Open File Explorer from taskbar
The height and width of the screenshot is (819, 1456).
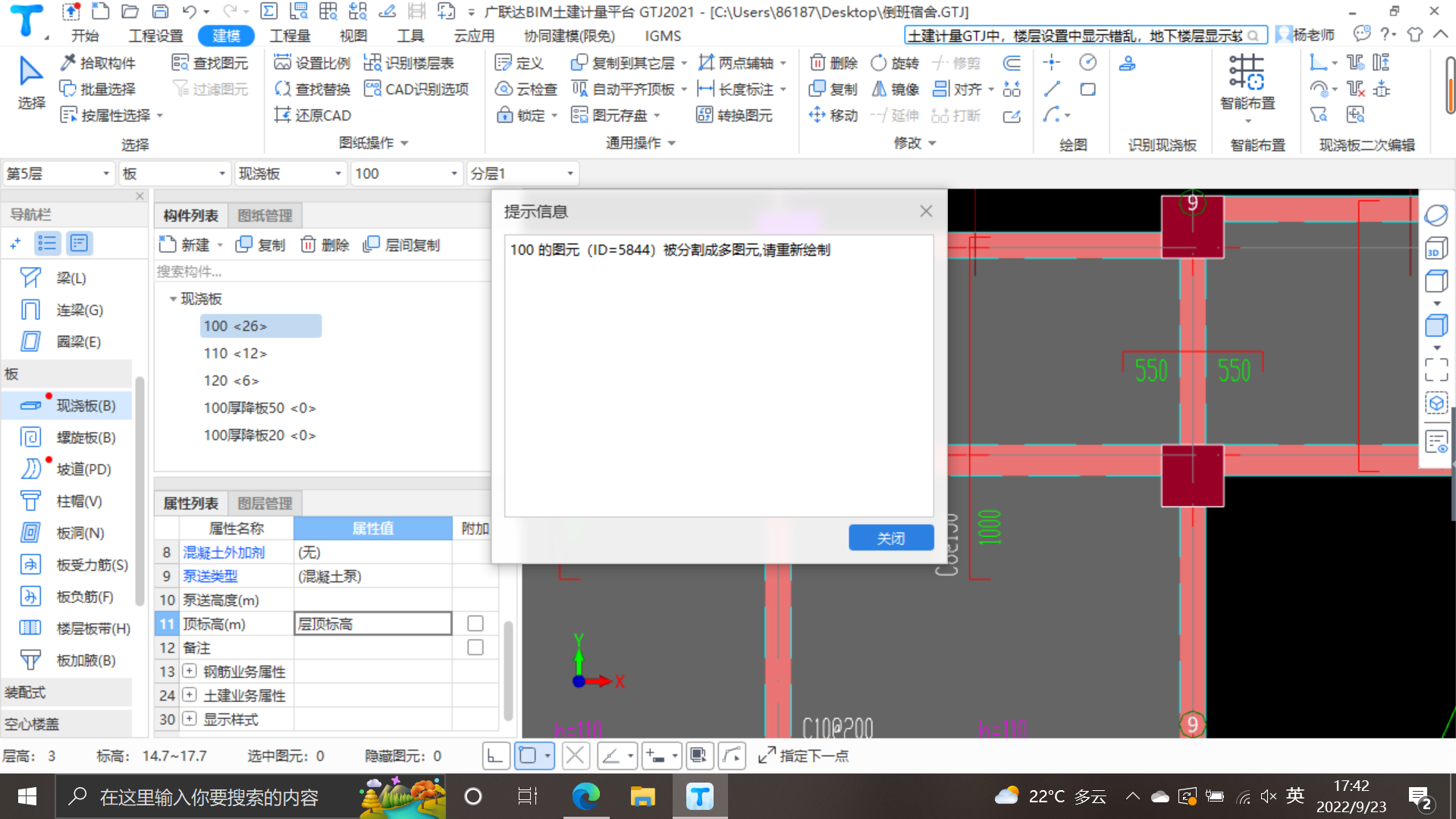point(642,796)
